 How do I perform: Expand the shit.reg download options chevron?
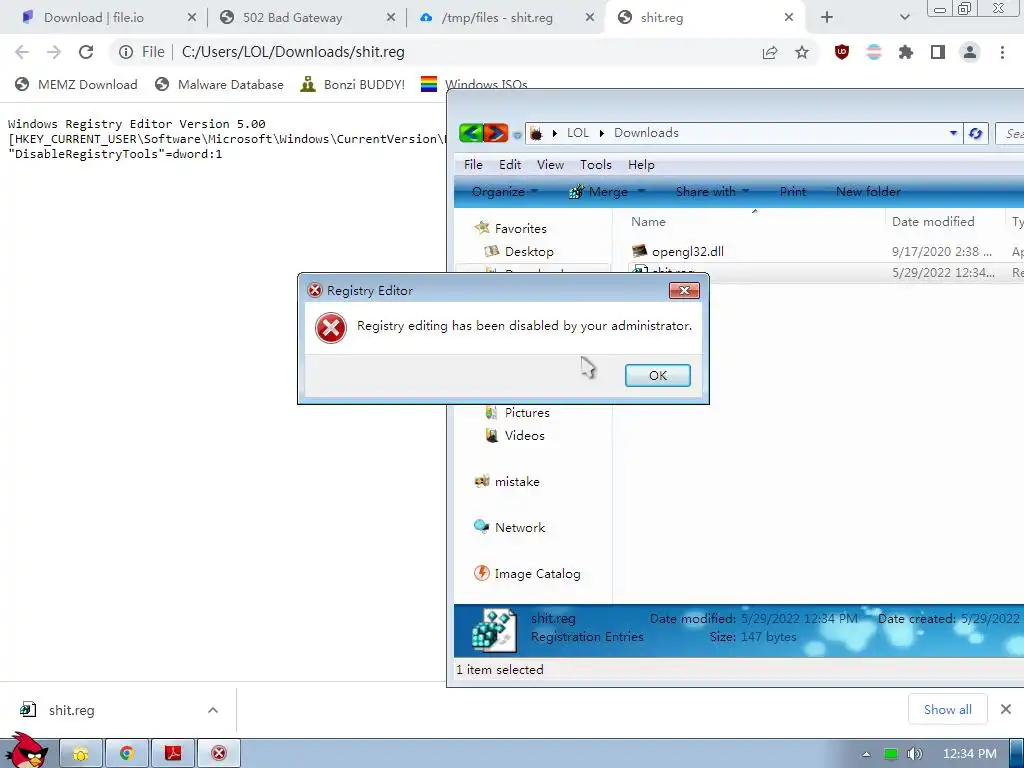coord(213,710)
